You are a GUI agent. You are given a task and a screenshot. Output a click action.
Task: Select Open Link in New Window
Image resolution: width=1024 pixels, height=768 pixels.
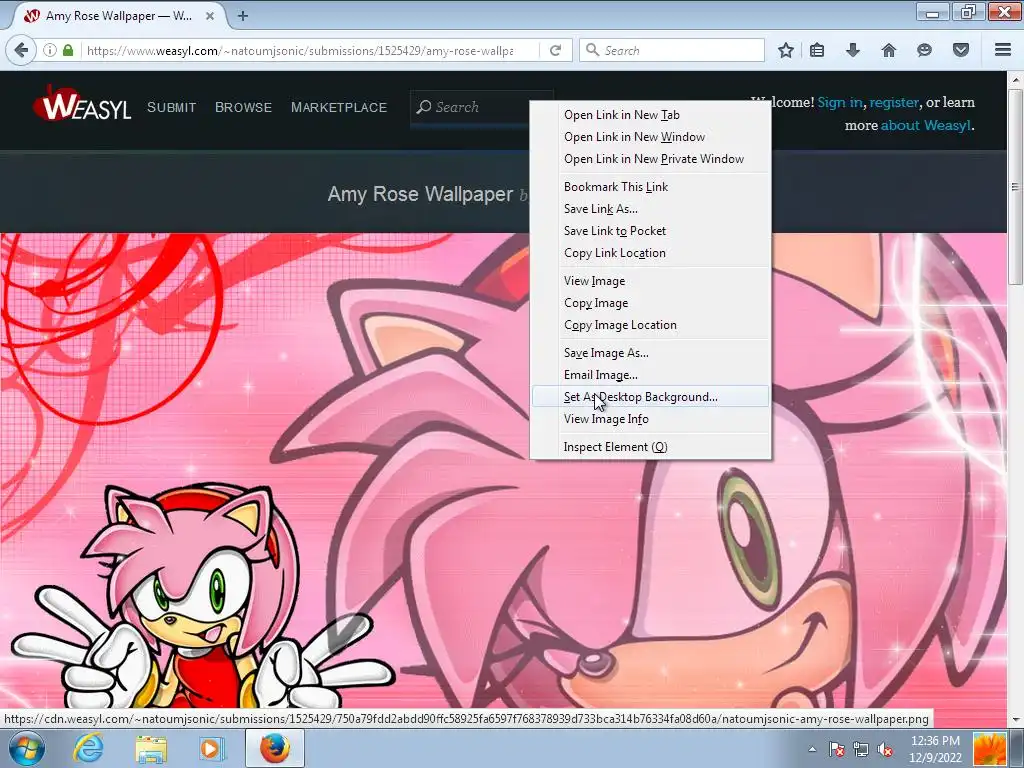650,137
